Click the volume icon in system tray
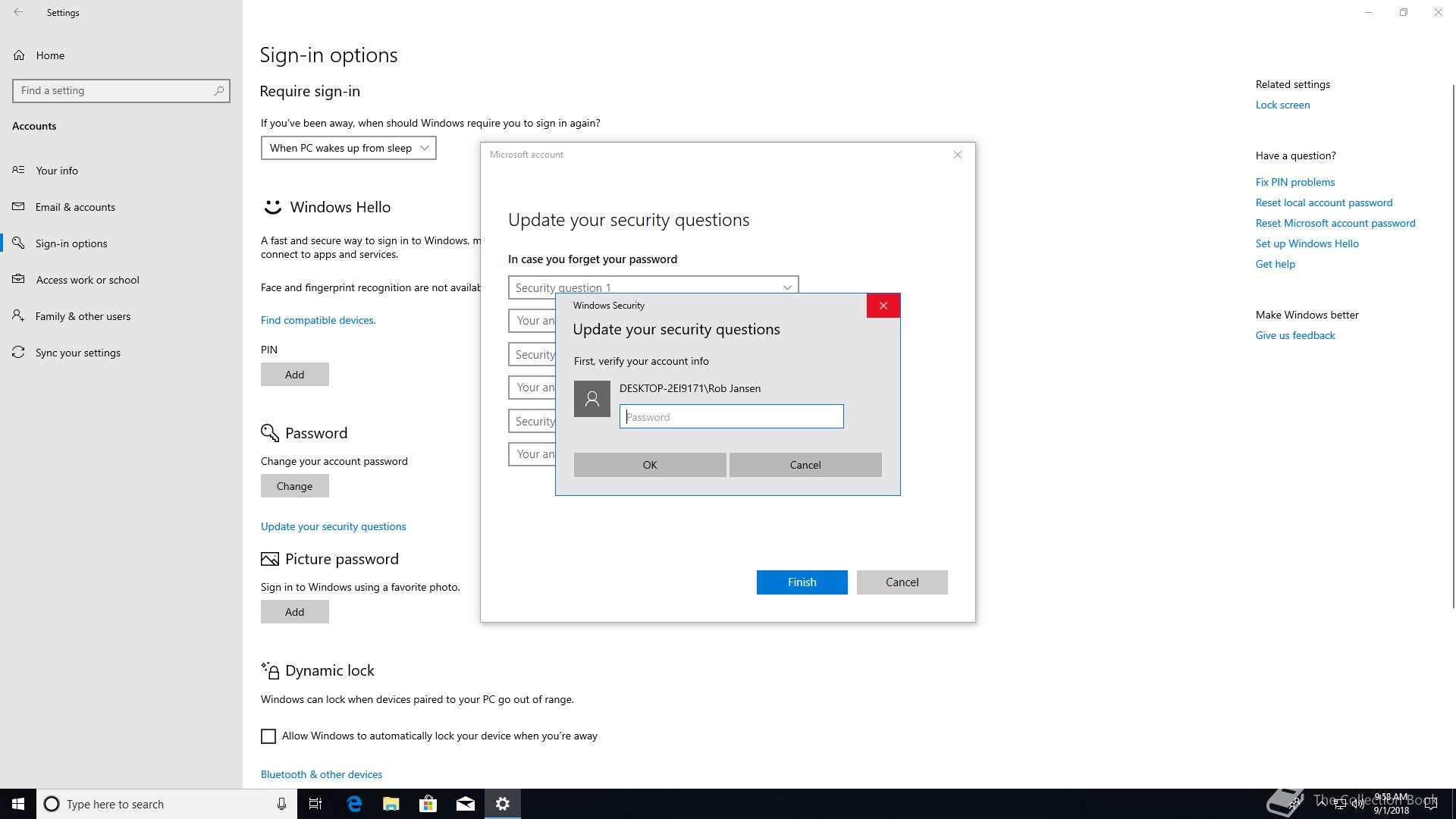 pos(1357,804)
